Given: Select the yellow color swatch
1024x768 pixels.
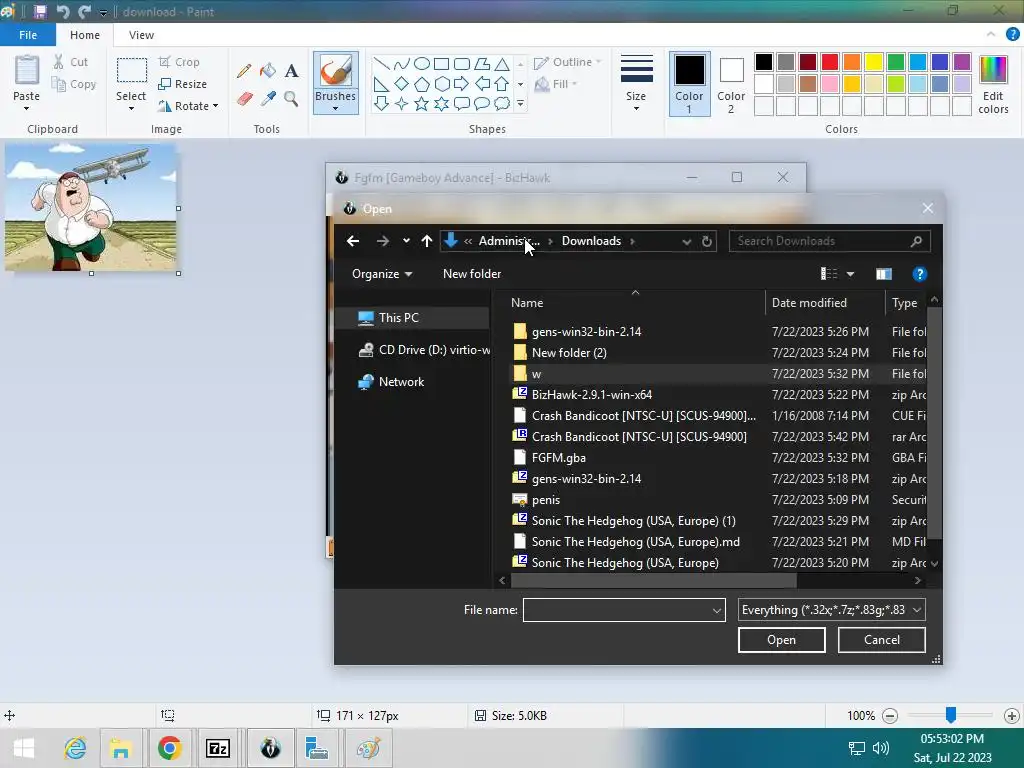Looking at the screenshot, I should (874, 62).
